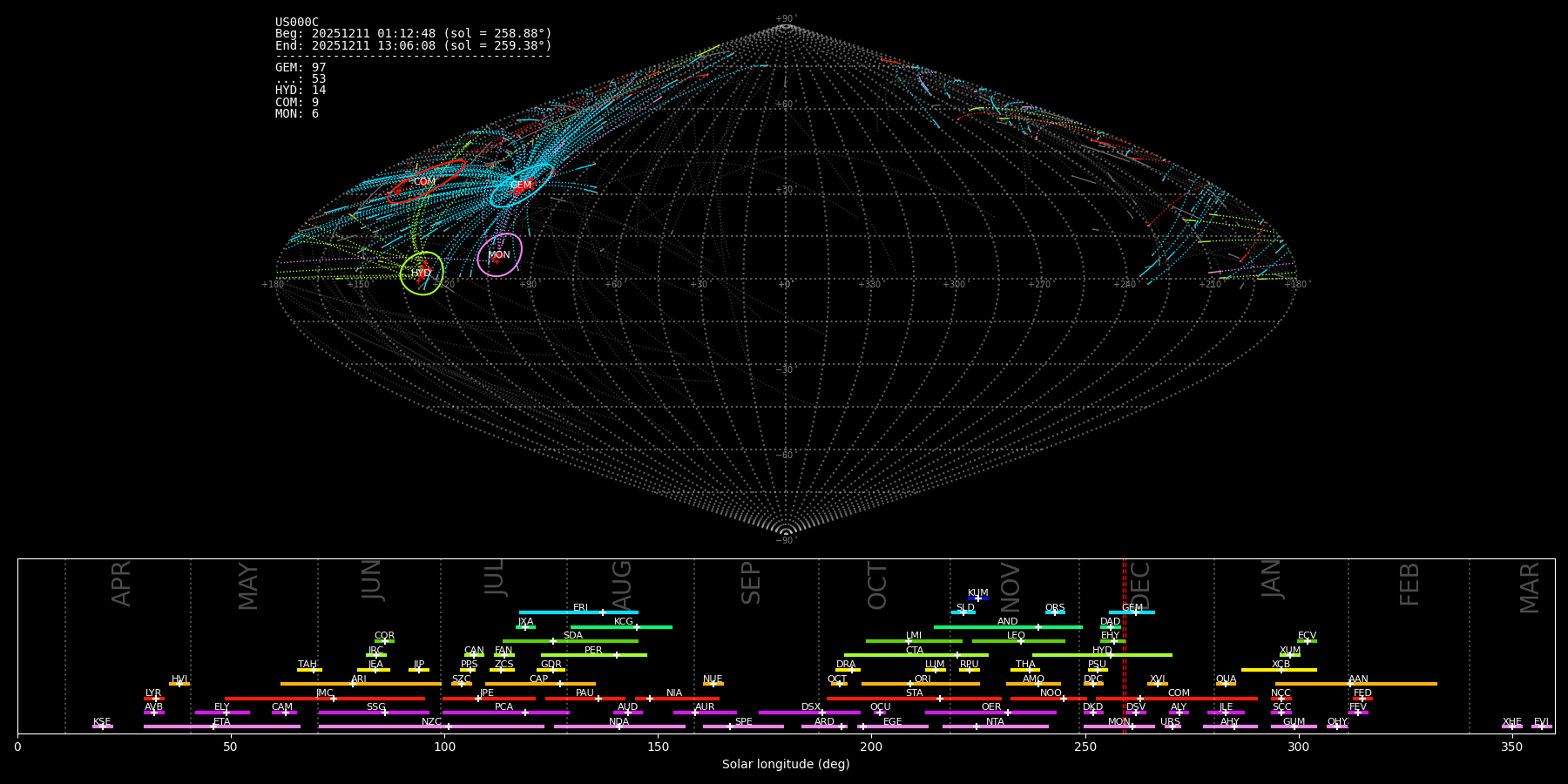Click the XCB shower label in the timeline

click(1281, 665)
